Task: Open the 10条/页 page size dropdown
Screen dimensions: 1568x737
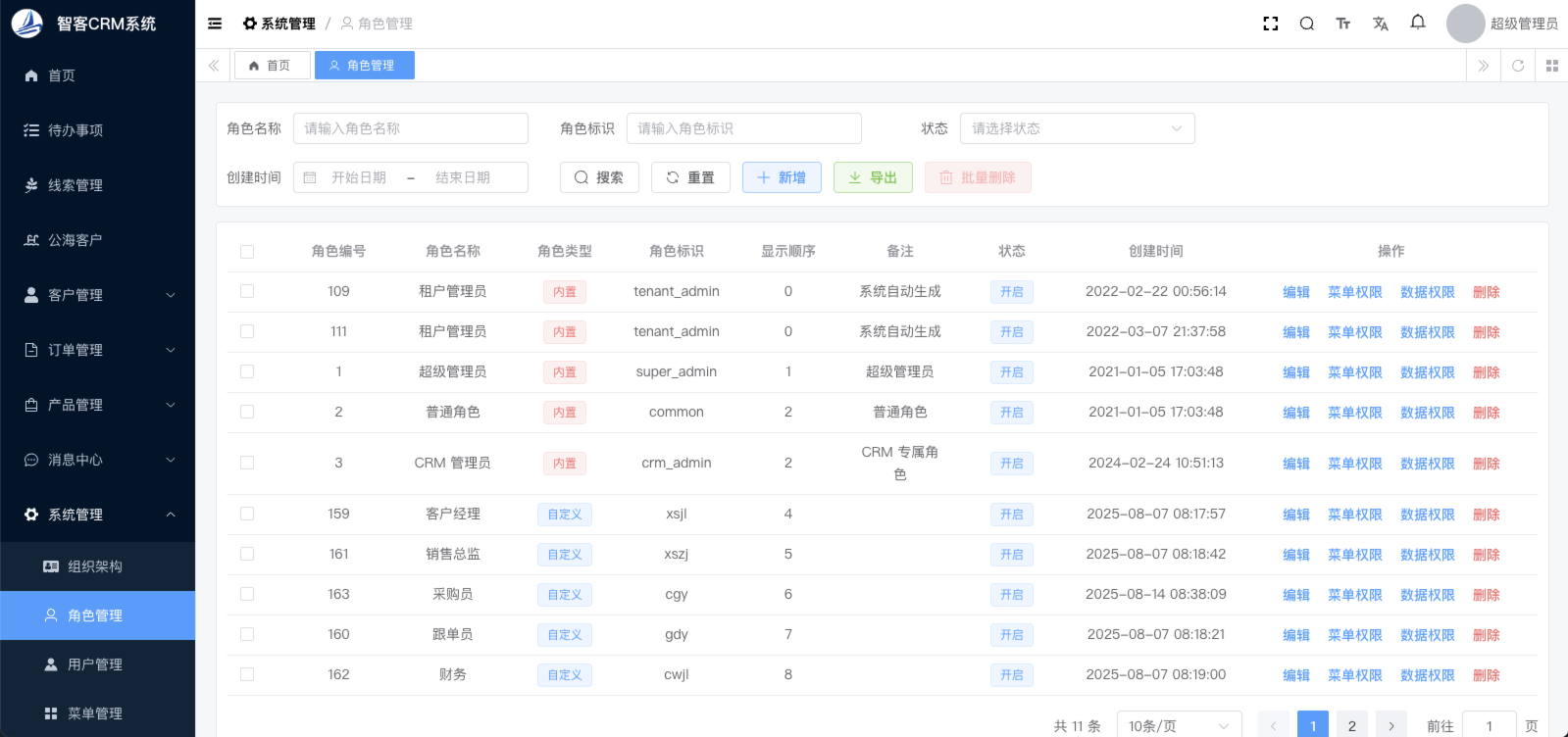Action: 1179,726
